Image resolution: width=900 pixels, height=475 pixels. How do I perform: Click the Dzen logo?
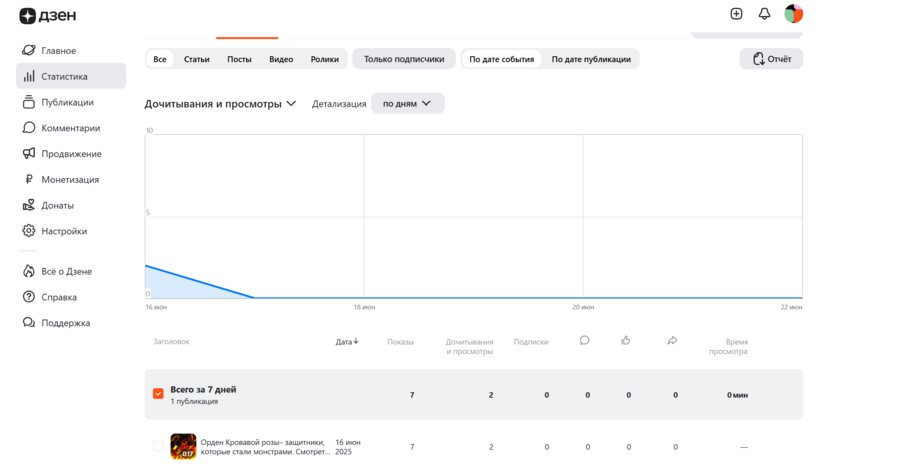[x=47, y=16]
